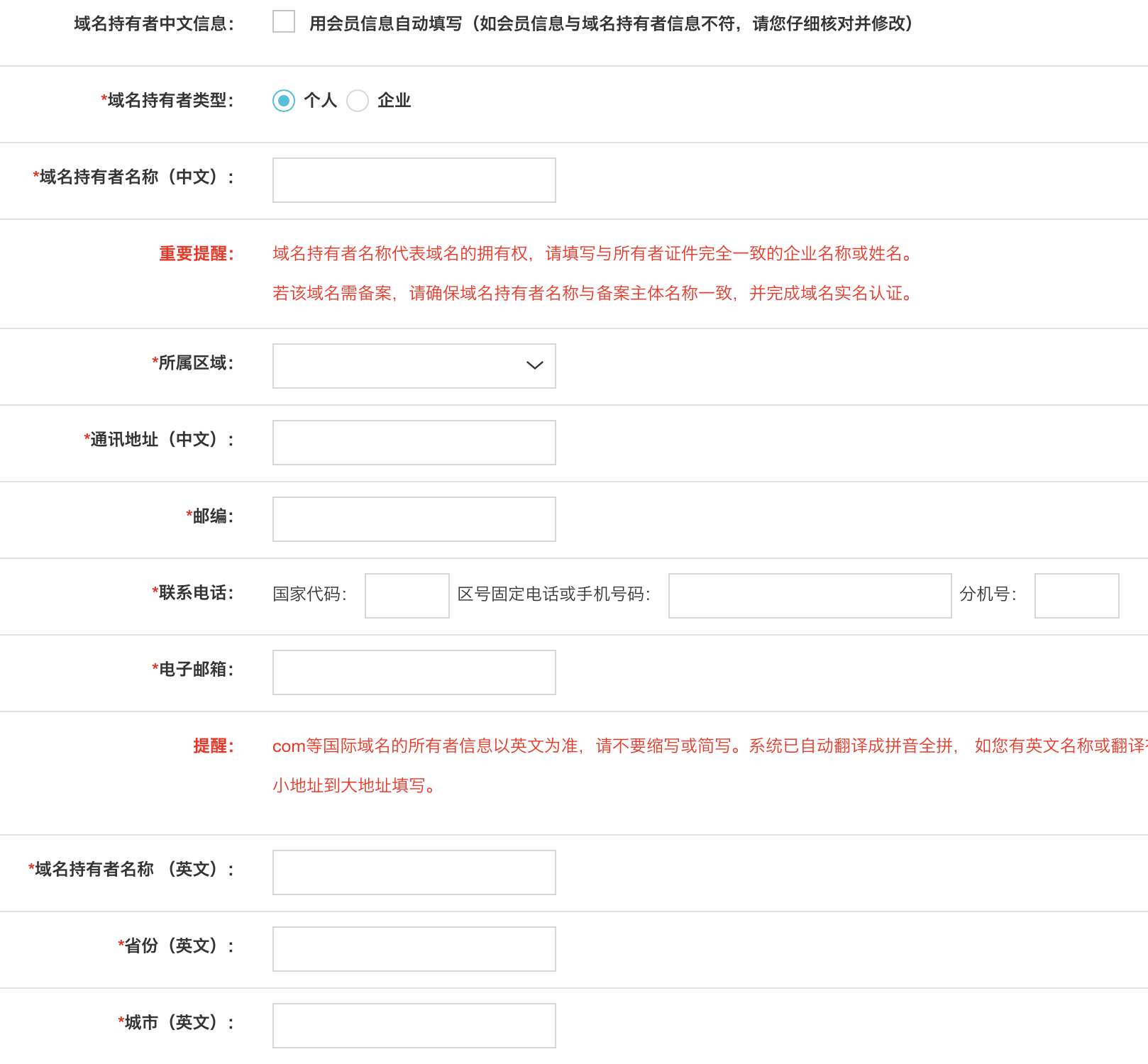This screenshot has width=1148, height=1064.
Task: Uncheck the member info autofill checkbox
Action: 283,22
